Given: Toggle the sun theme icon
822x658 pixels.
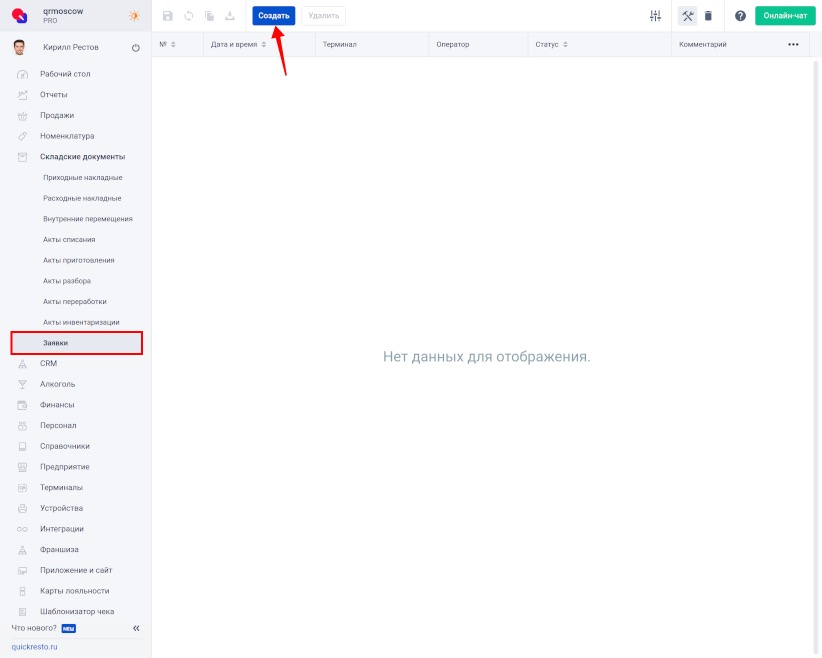Looking at the screenshot, I should pos(134,16).
